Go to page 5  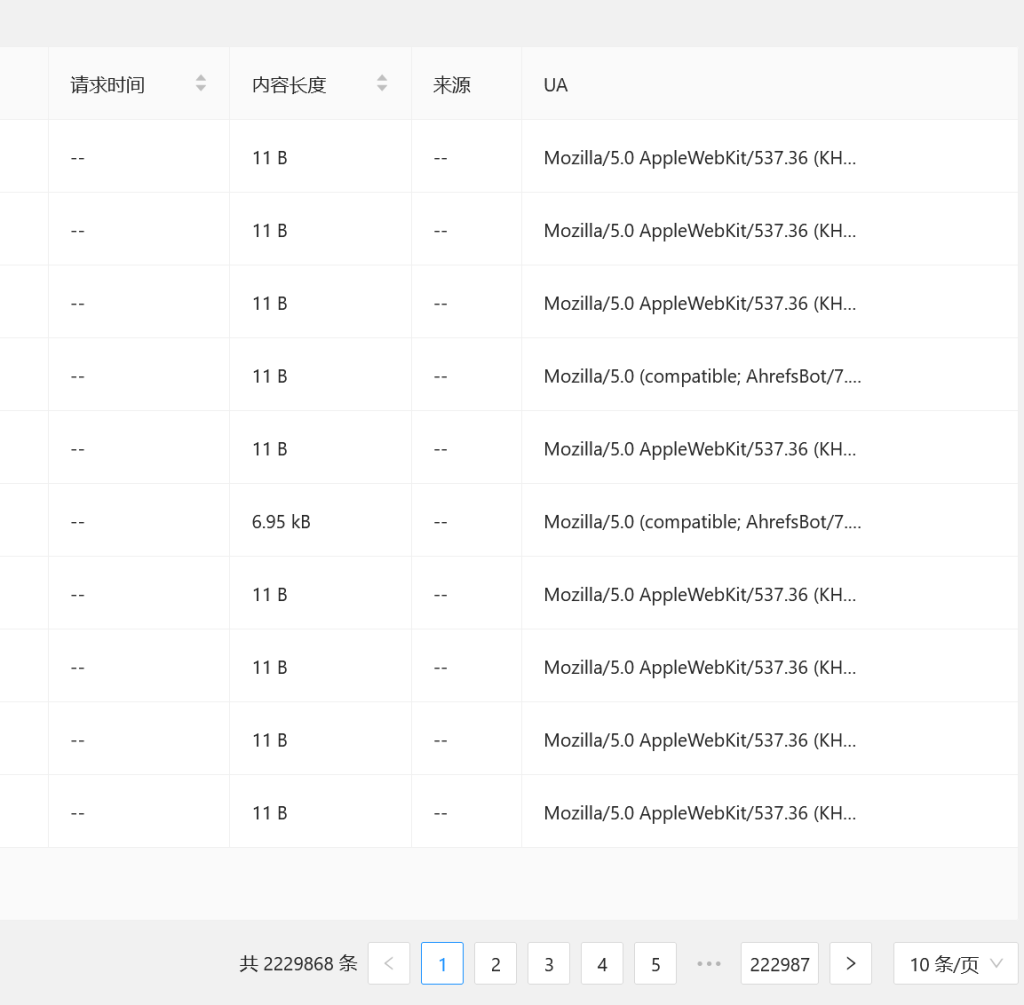click(x=655, y=963)
